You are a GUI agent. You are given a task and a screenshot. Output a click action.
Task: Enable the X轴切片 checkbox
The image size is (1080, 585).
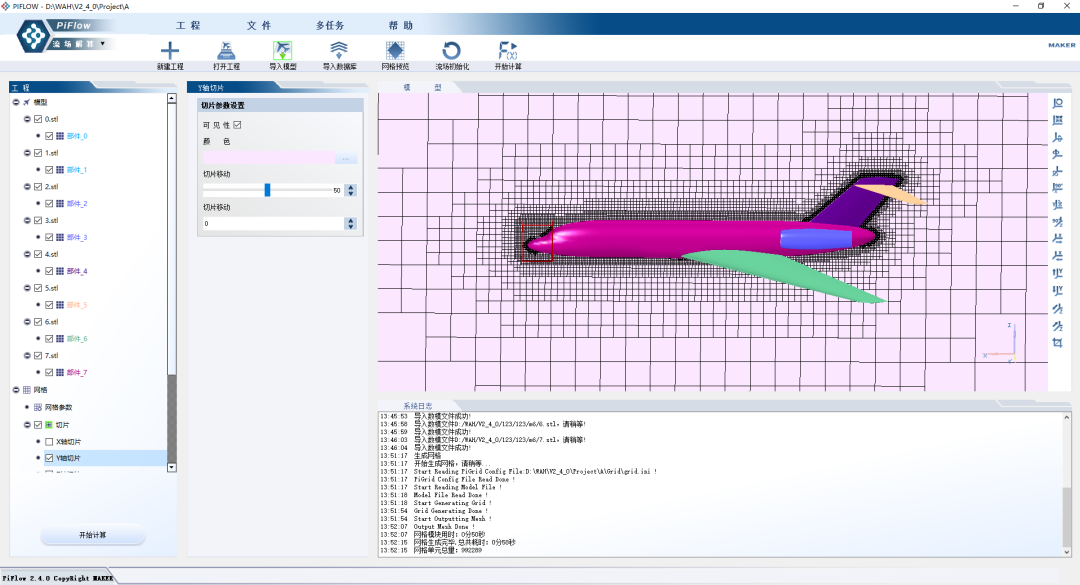point(49,441)
